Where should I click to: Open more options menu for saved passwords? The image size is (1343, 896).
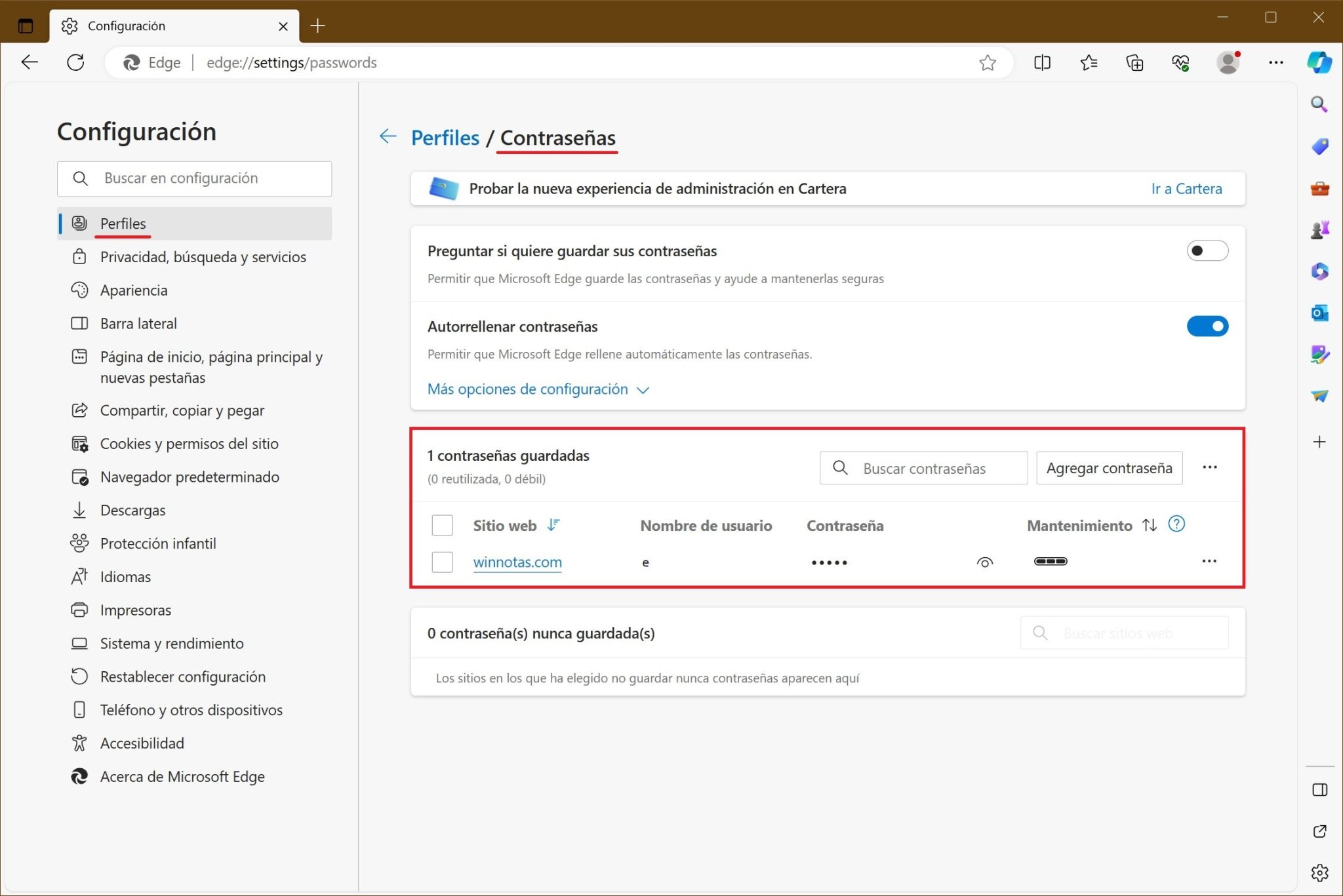[x=1210, y=467]
